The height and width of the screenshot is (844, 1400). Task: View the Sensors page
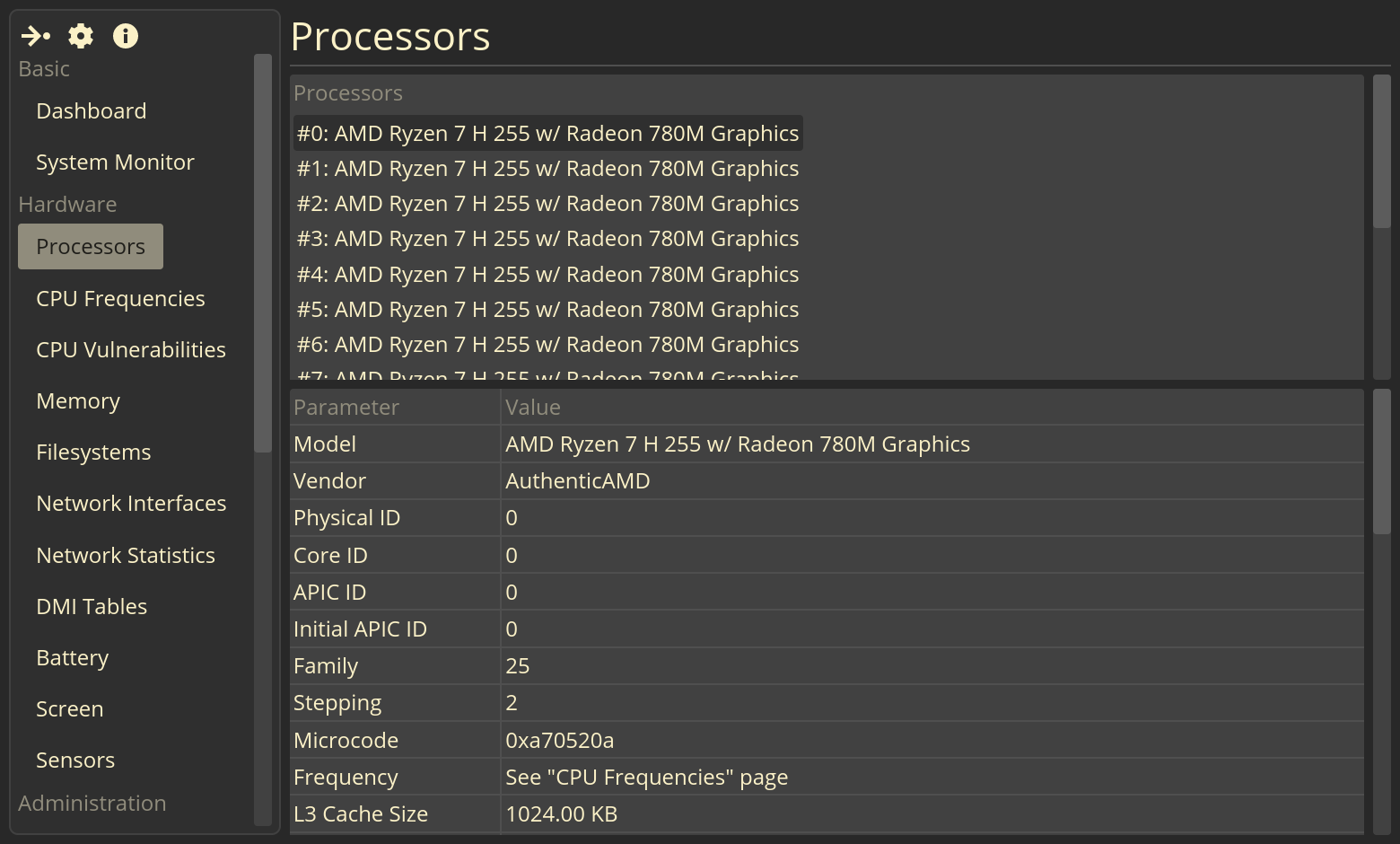tap(75, 760)
